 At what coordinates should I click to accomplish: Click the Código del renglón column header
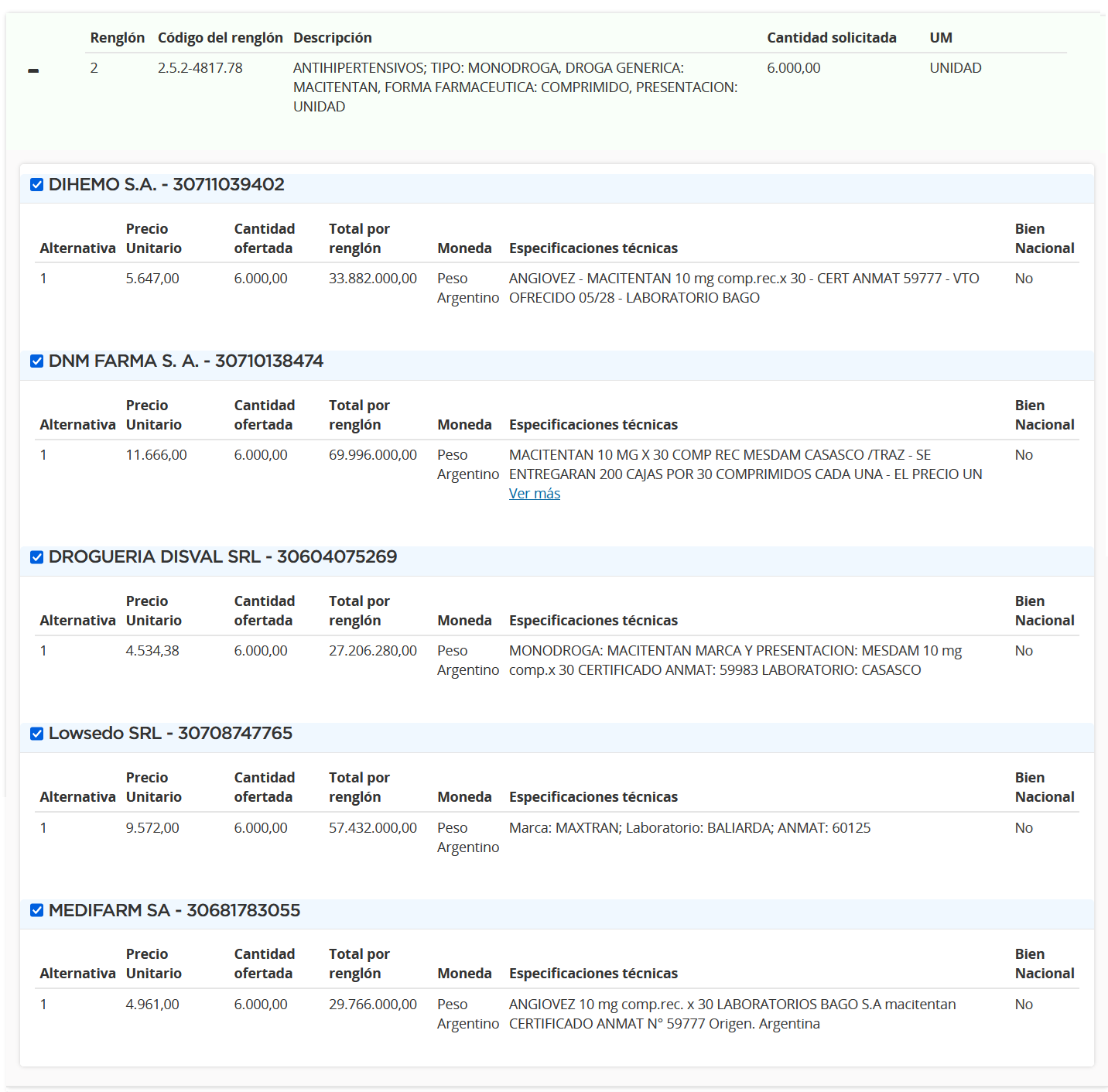221,38
